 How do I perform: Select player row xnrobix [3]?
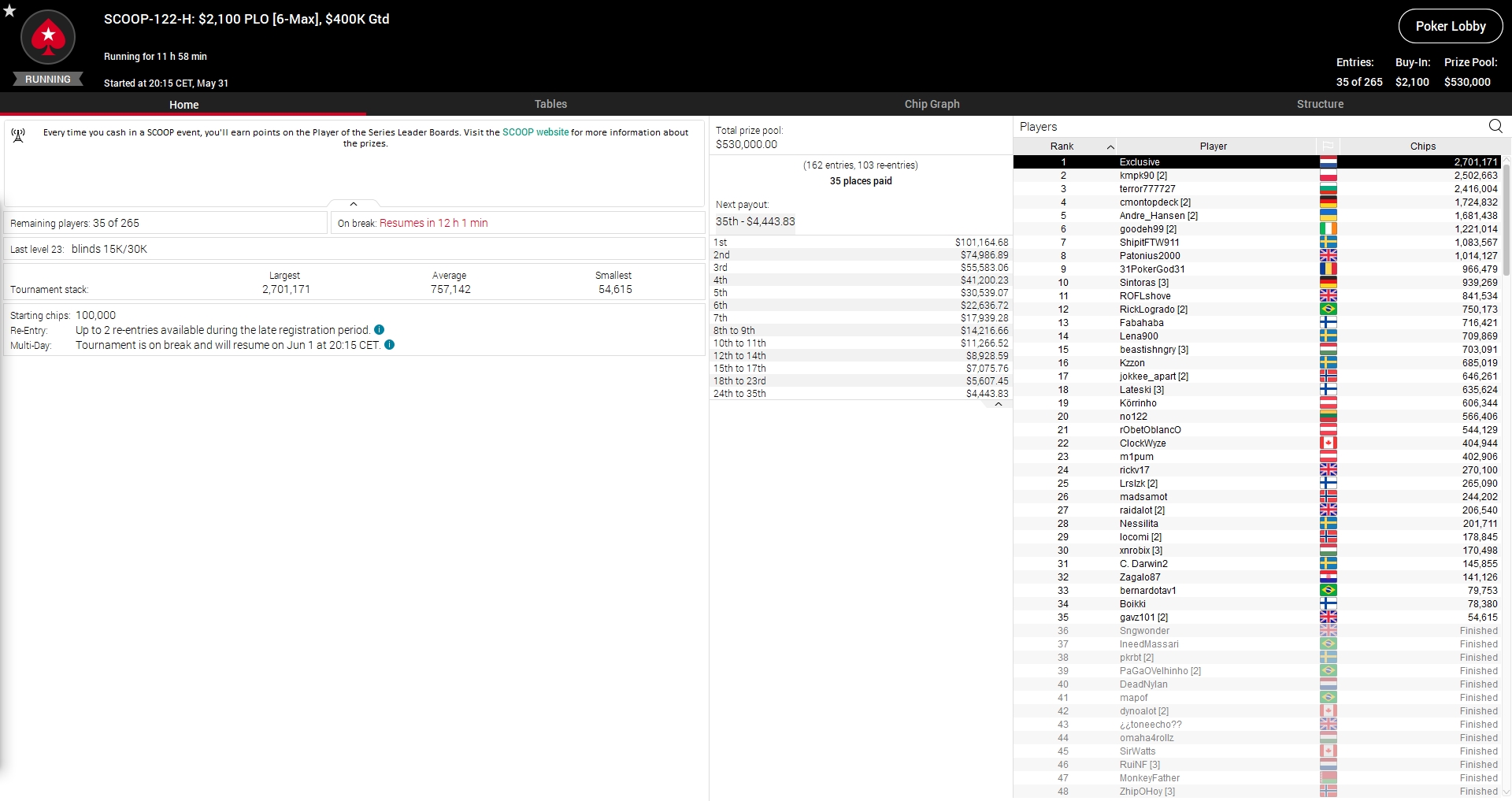[x=1257, y=551]
